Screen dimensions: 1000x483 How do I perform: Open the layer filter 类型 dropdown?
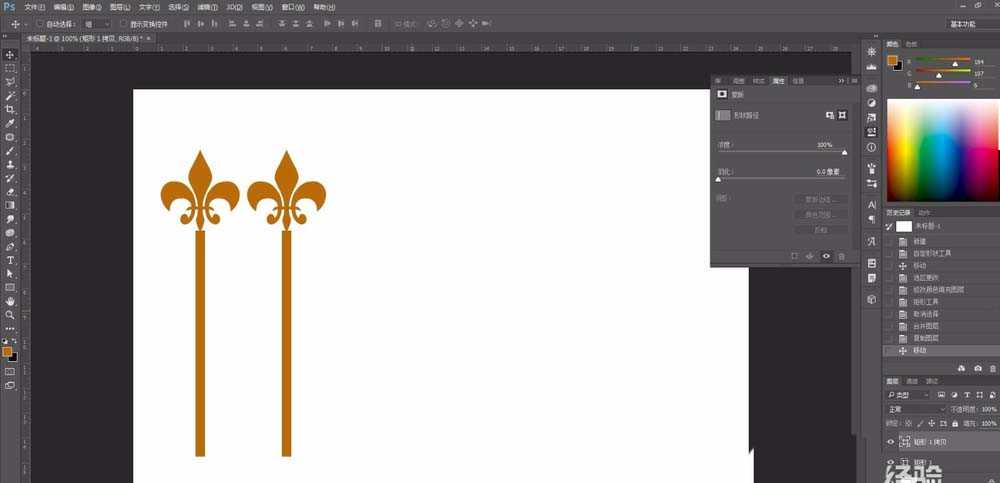[916, 395]
